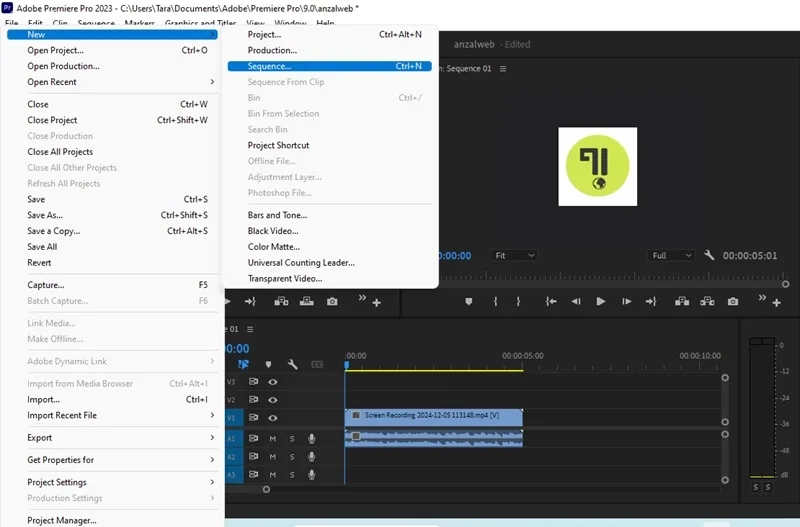The height and width of the screenshot is (527, 800).
Task: Enable voice-over record on track A1
Action: [x=311, y=438]
